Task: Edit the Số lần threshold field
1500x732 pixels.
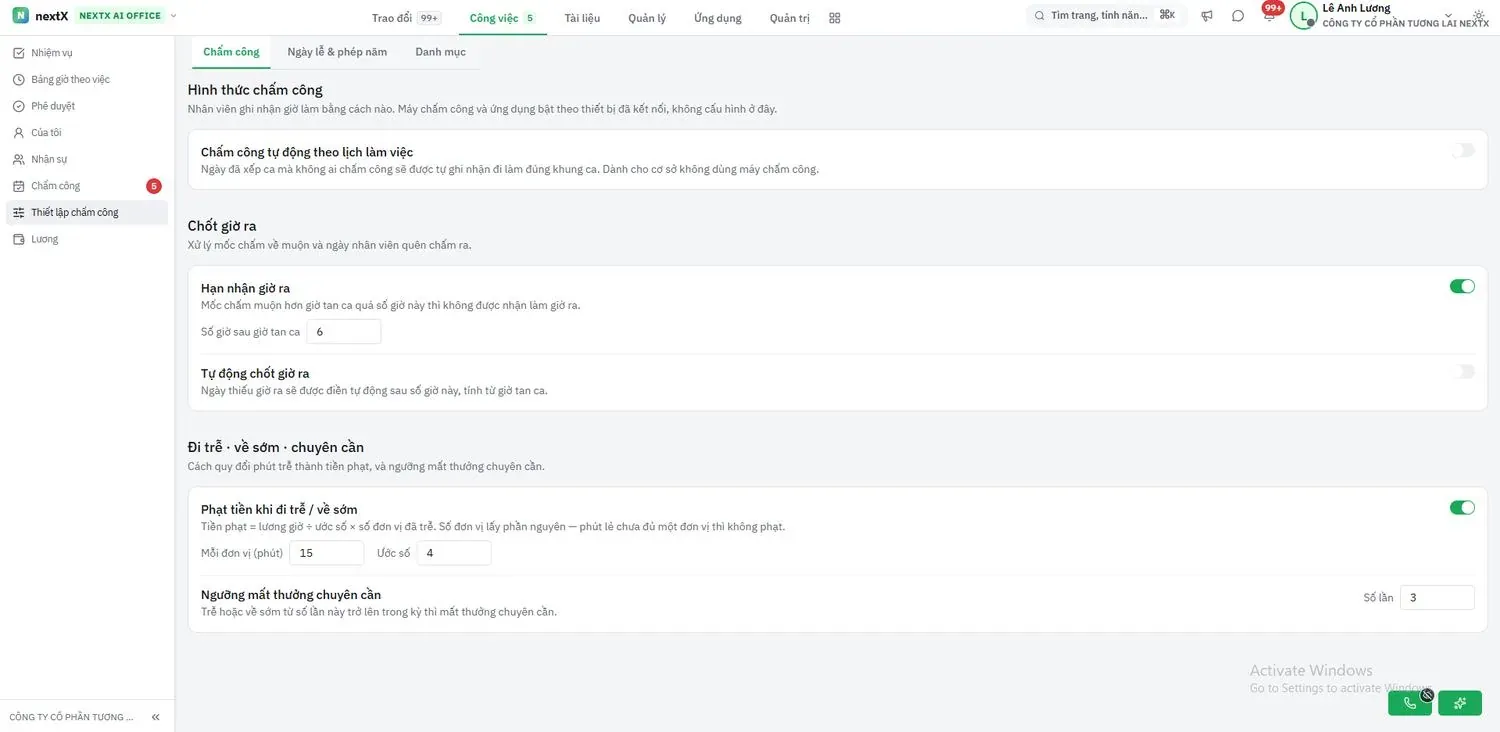Action: 1437,598
